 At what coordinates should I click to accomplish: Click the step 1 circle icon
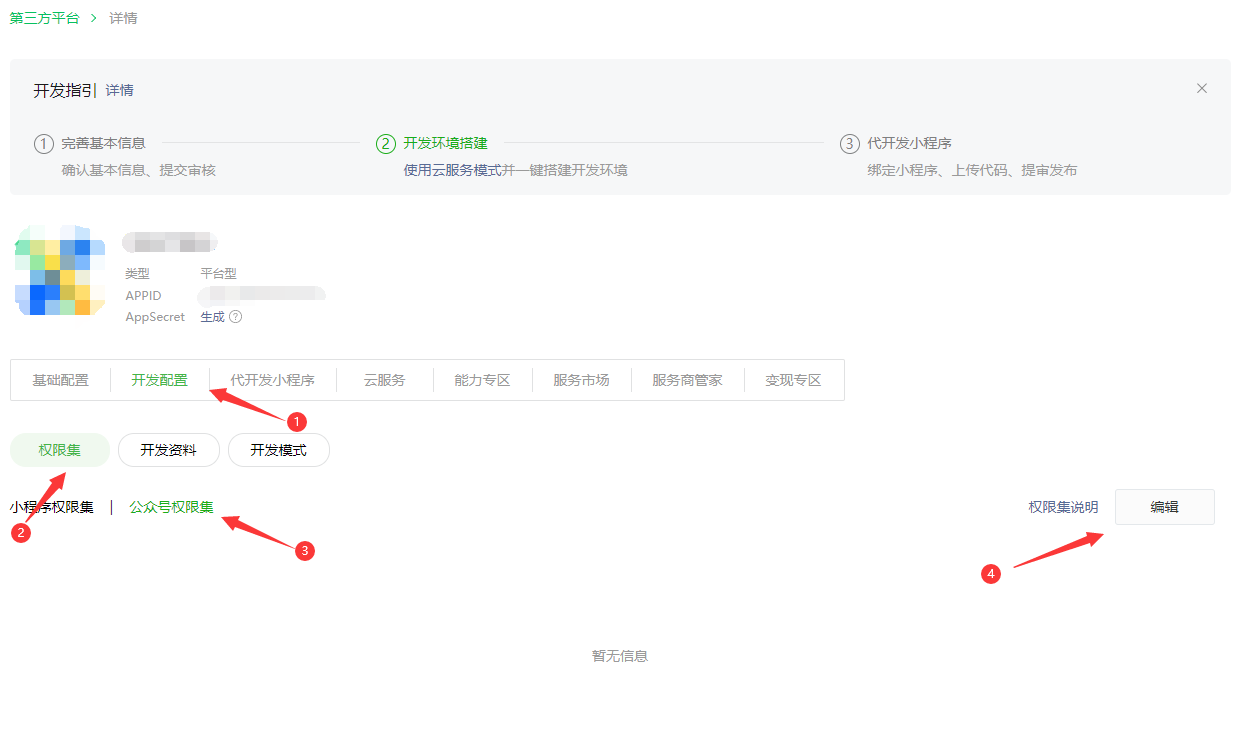coord(43,144)
